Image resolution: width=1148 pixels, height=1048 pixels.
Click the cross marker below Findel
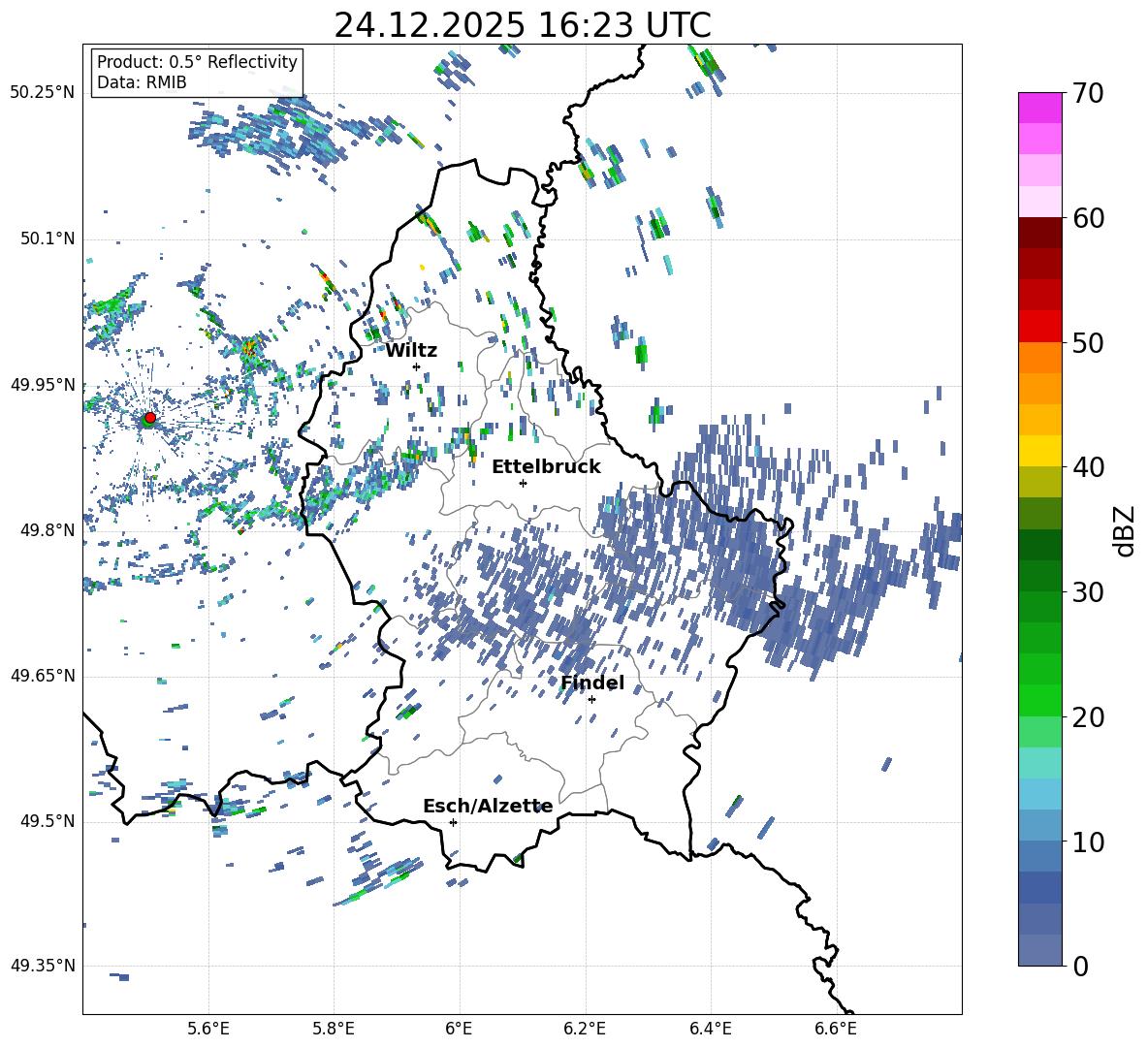click(591, 699)
